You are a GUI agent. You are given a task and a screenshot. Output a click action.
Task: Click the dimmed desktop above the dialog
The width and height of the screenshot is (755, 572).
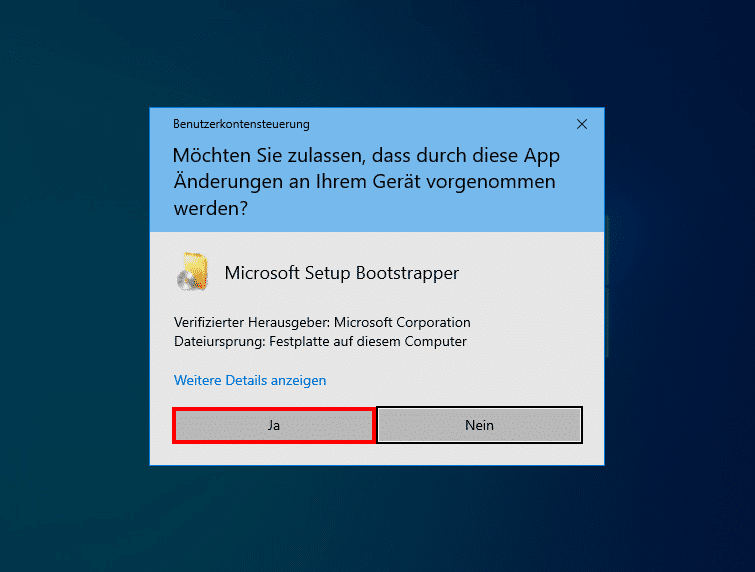tap(377, 50)
